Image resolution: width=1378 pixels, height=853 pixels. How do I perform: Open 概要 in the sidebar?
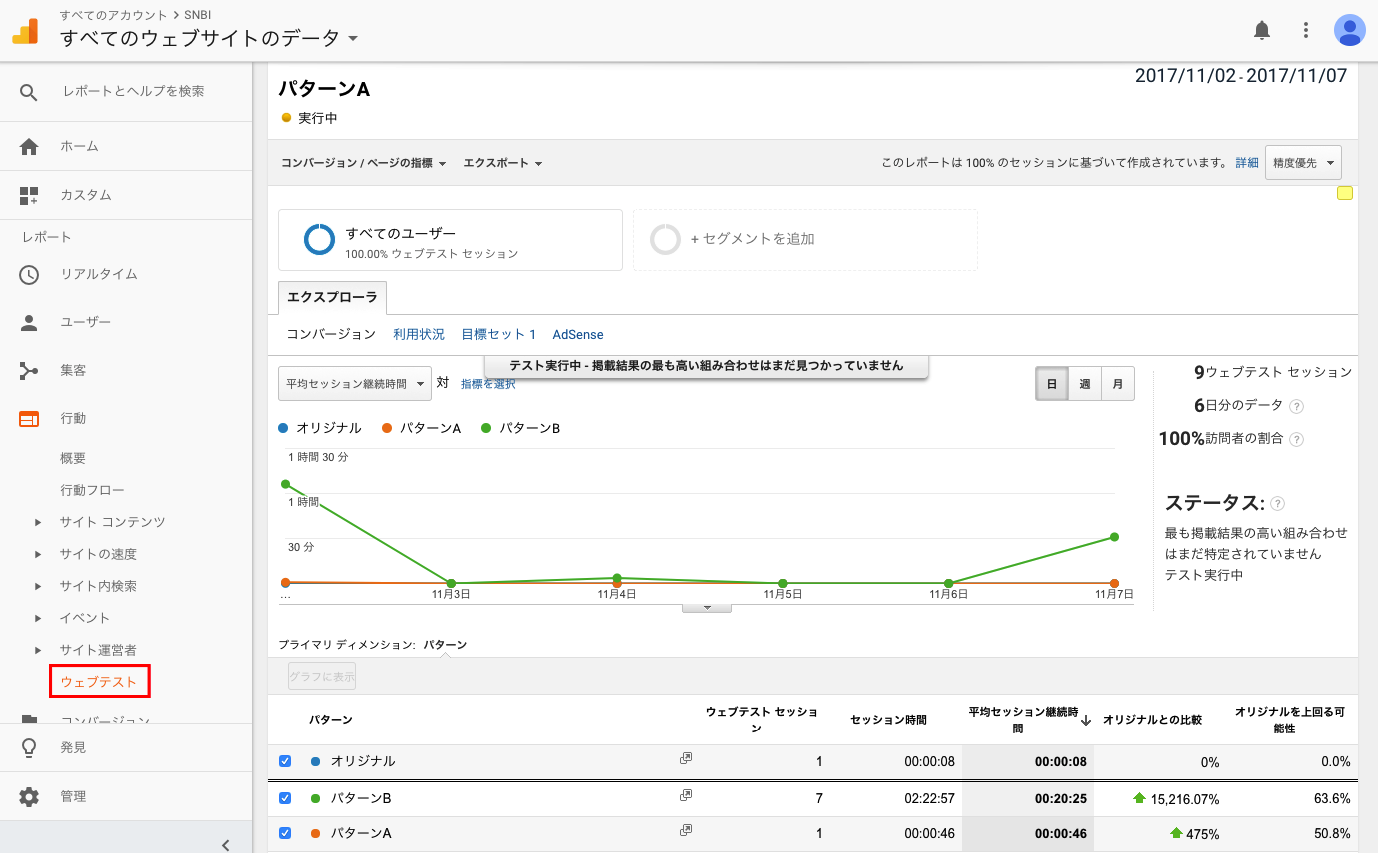pyautogui.click(x=73, y=458)
